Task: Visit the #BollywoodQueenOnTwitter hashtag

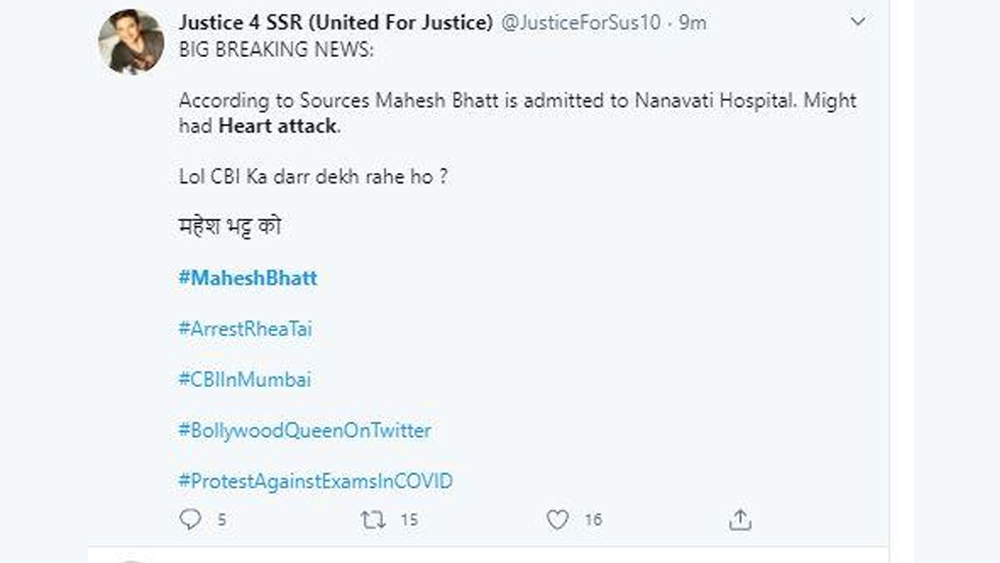Action: [x=305, y=431]
